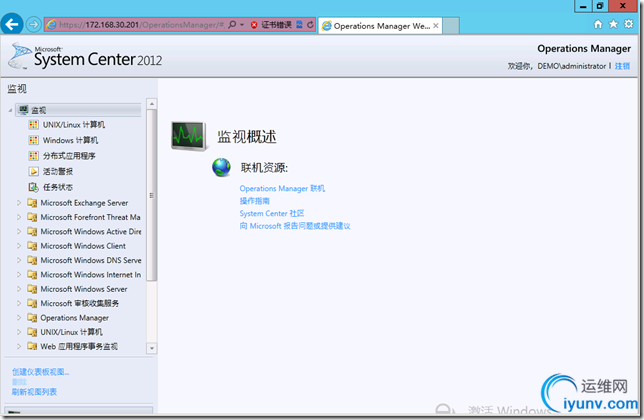The height and width of the screenshot is (420, 644).
Task: Click the 任务状态 task view icon
Action: click(x=34, y=187)
